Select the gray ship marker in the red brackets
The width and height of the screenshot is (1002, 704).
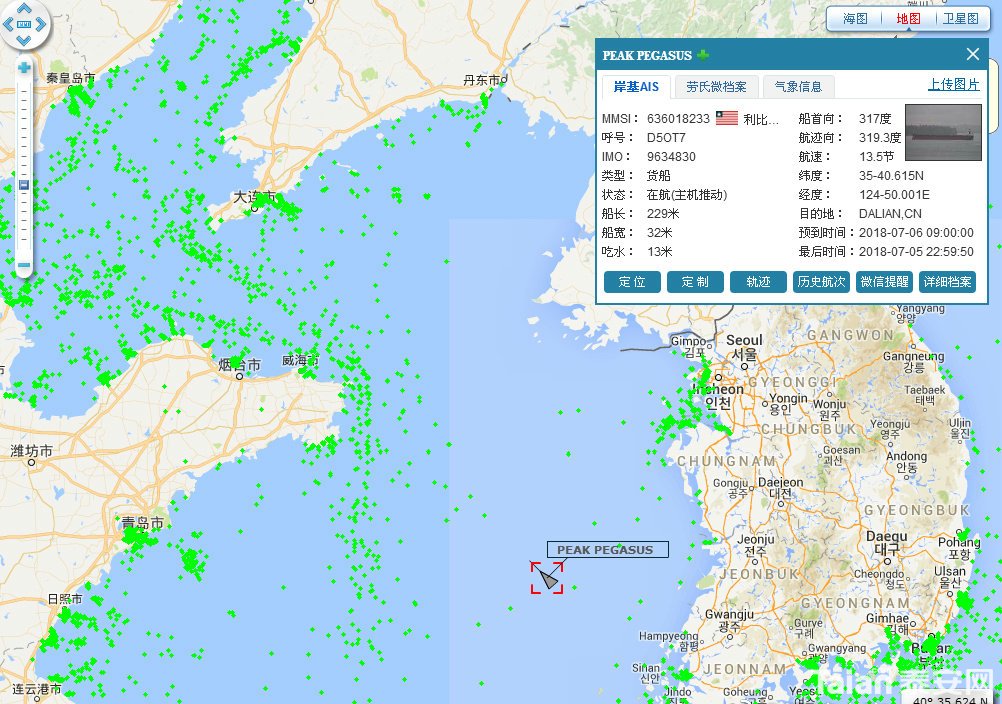548,578
